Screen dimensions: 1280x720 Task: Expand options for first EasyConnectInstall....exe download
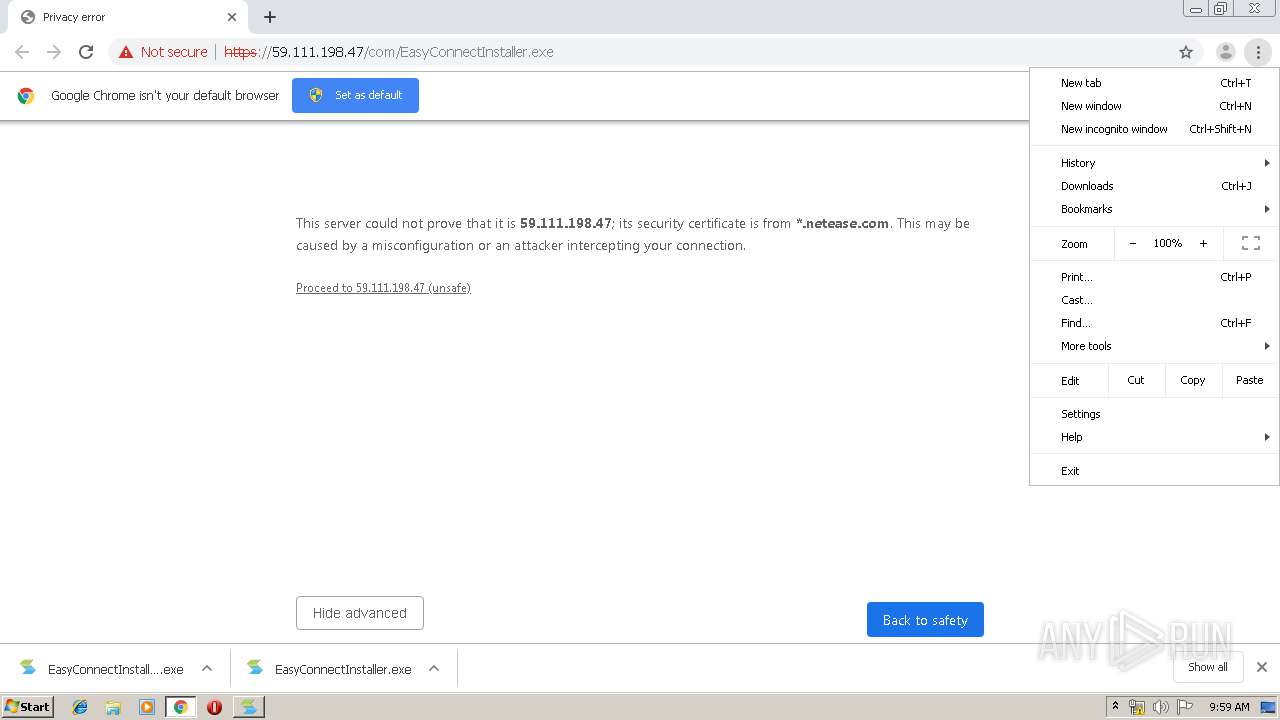pyautogui.click(x=207, y=669)
